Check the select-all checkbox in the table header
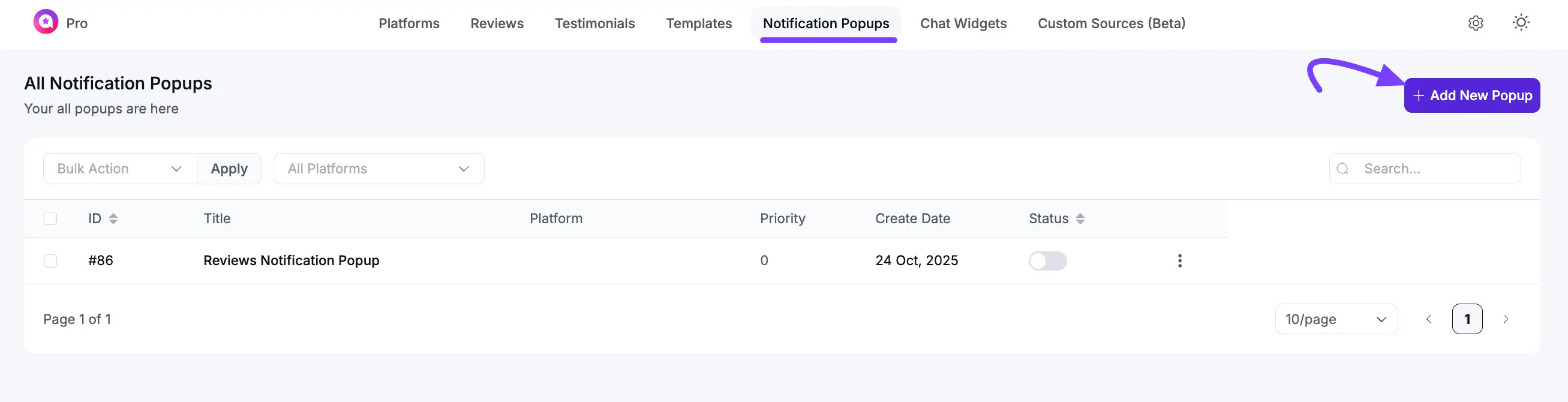The image size is (1568, 402). click(x=50, y=218)
